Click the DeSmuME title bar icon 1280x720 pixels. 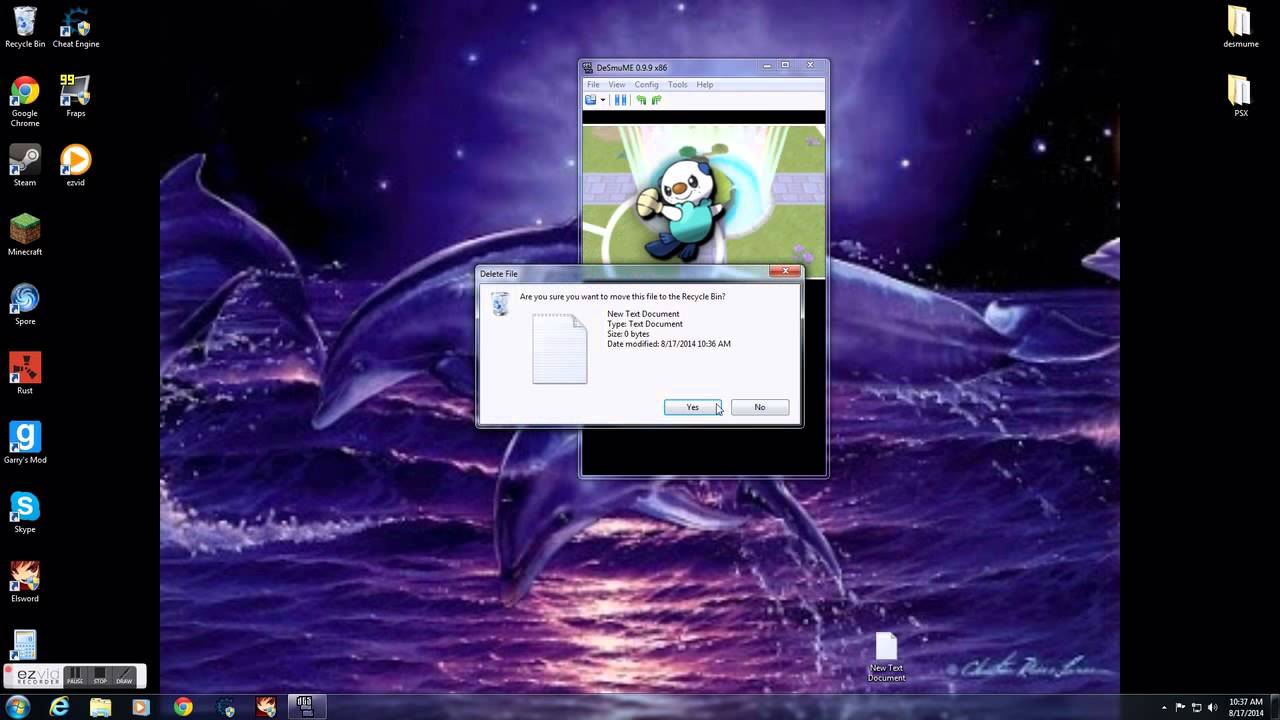[589, 67]
